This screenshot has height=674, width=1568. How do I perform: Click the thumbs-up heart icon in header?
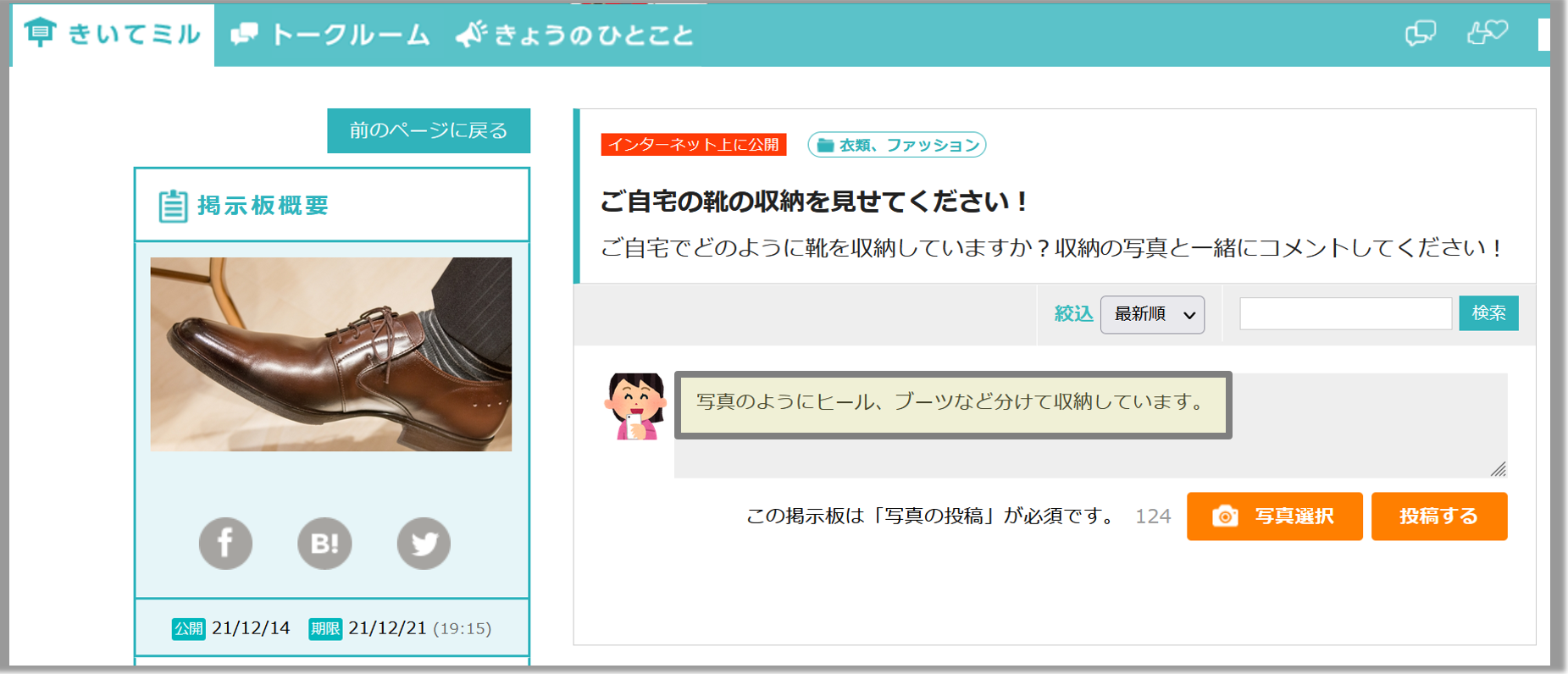click(x=1487, y=33)
